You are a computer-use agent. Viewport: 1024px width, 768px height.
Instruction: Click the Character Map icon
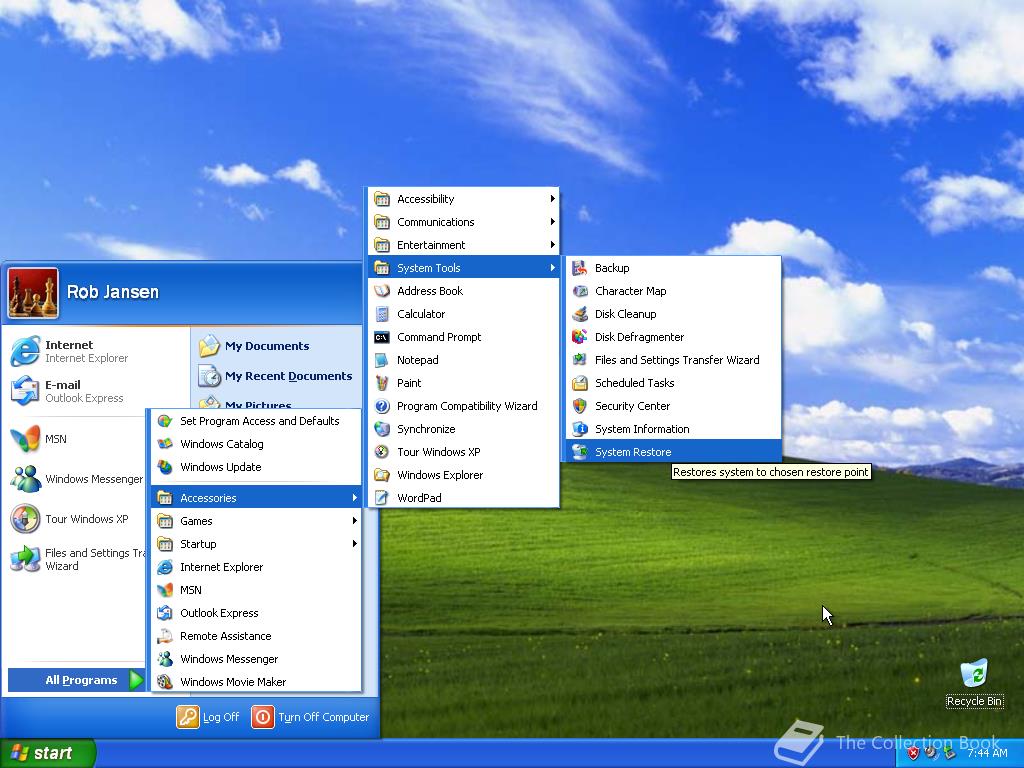point(579,291)
